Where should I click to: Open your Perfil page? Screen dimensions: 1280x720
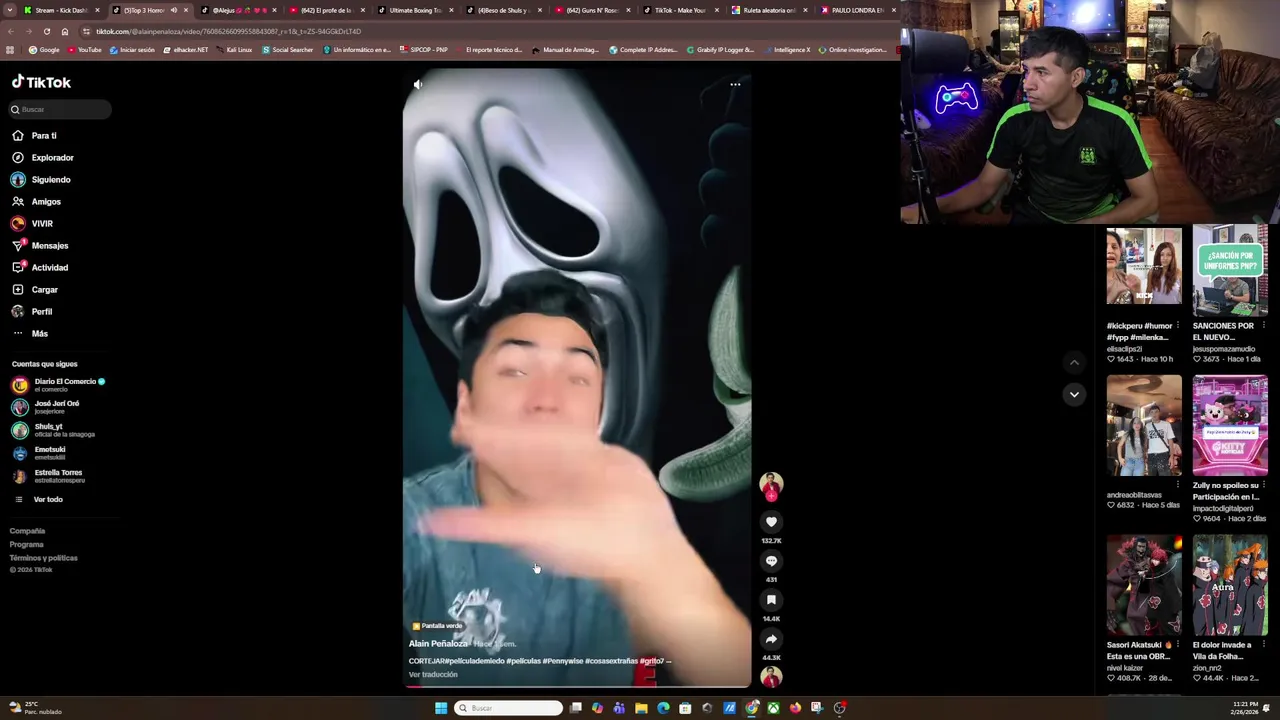[32, 311]
